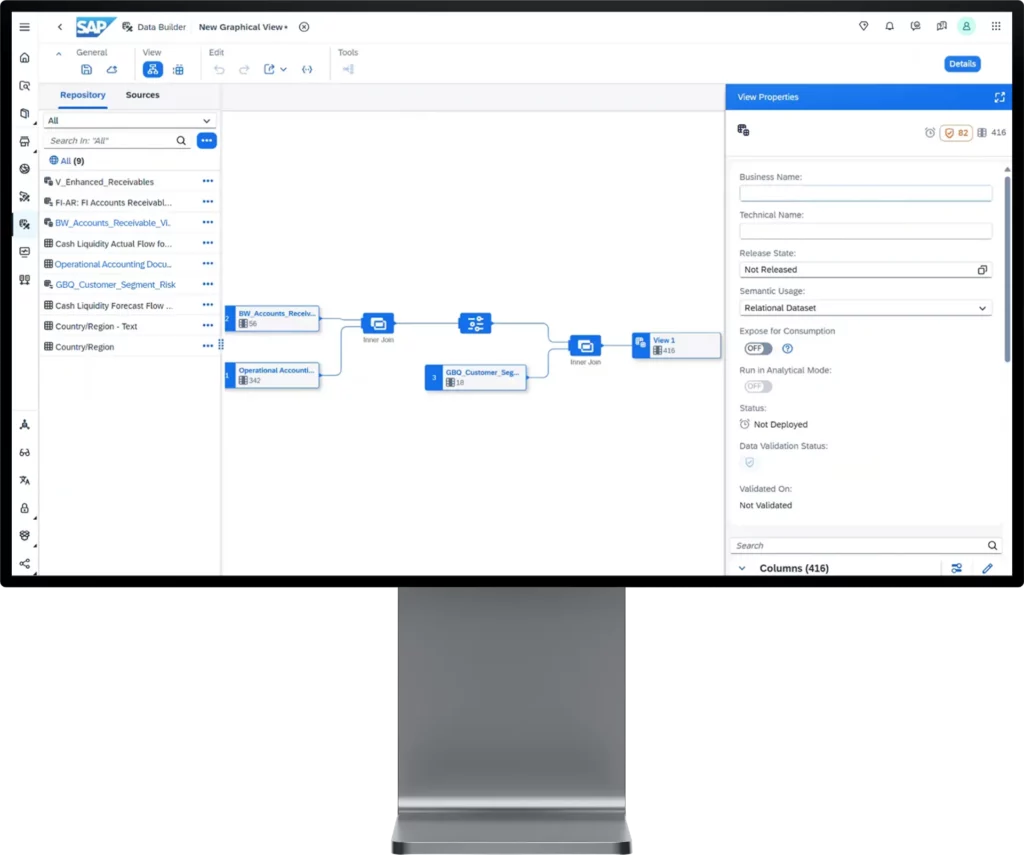This screenshot has height=855, width=1024.
Task: Select the Save icon in General section
Action: (88, 69)
